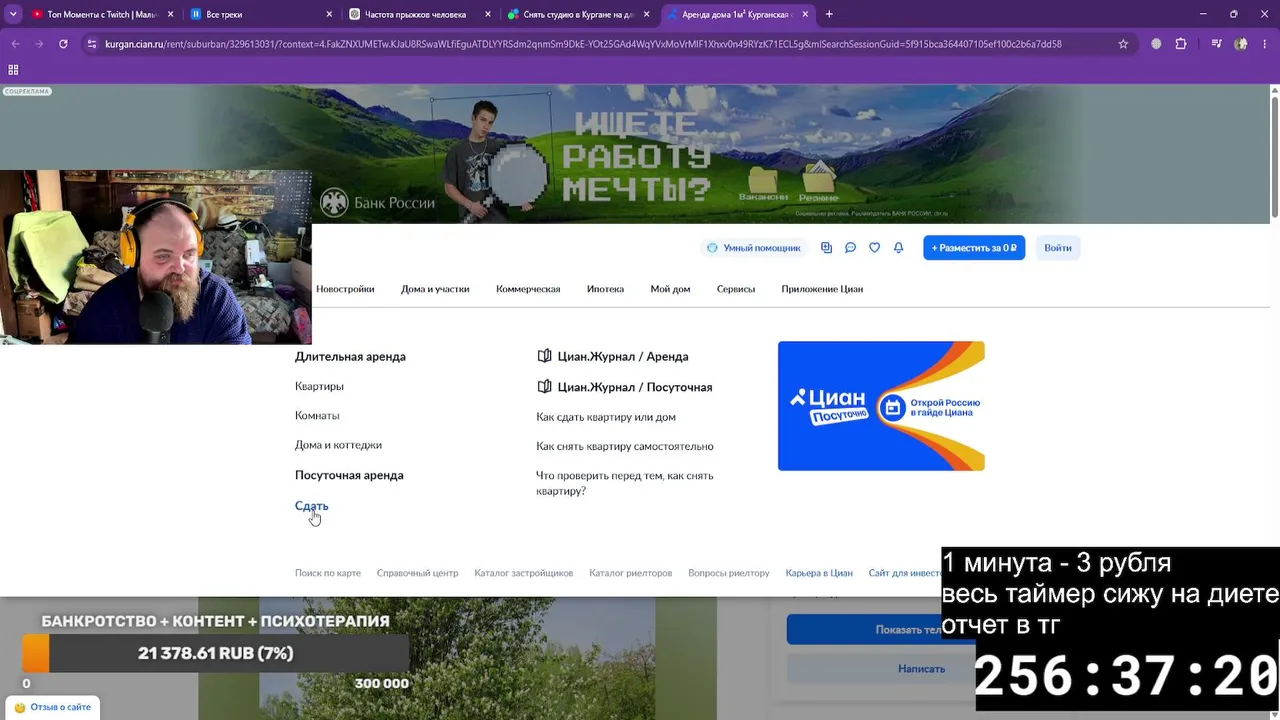Open the Chrome three-dot menu
The height and width of the screenshot is (720, 1280).
click(1265, 44)
